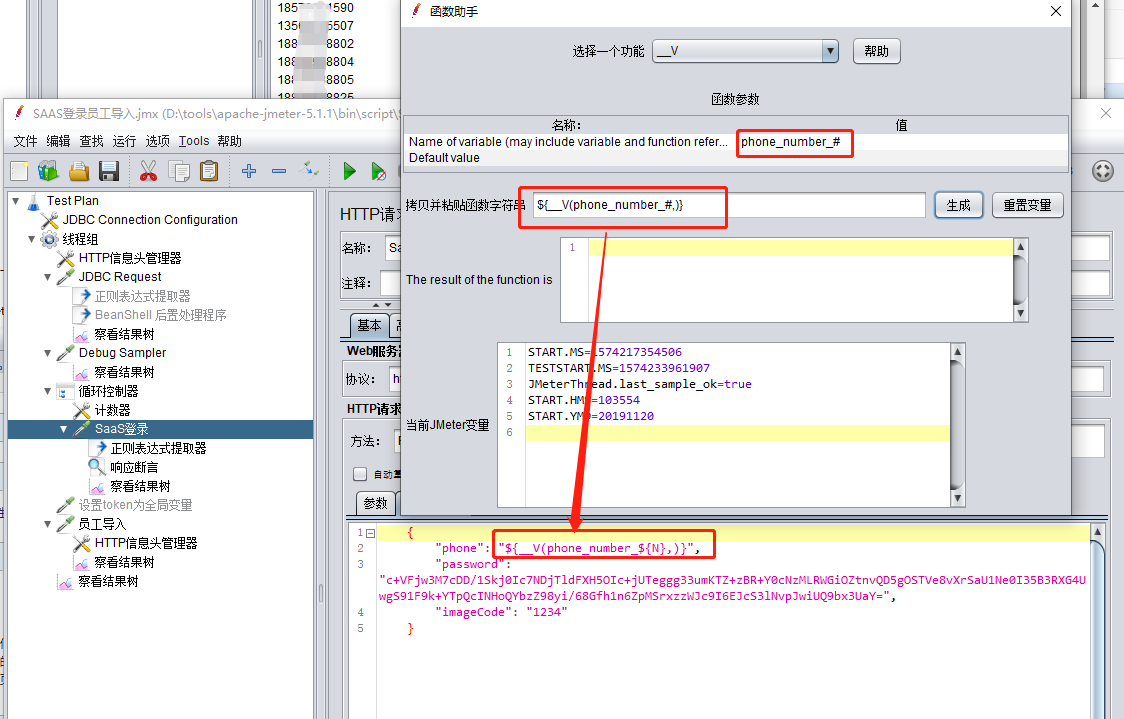Click the function string input field

coord(729,205)
